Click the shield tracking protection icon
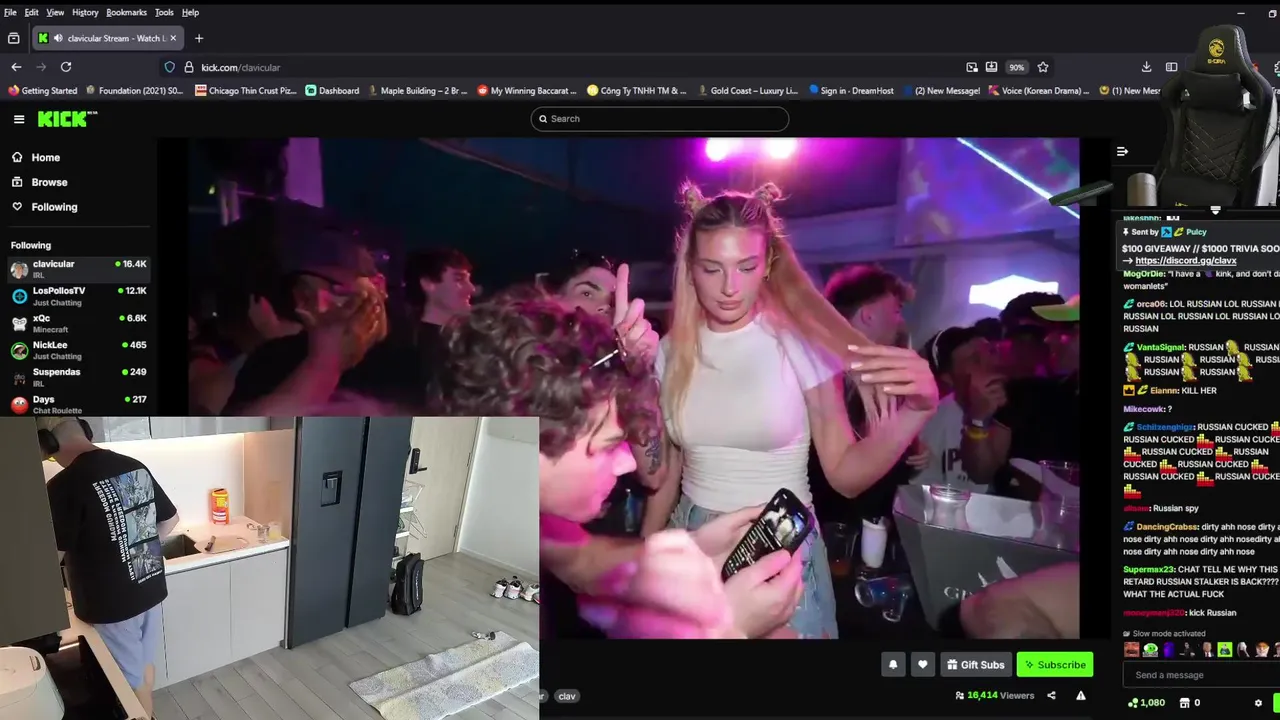The image size is (1280, 720). (169, 67)
